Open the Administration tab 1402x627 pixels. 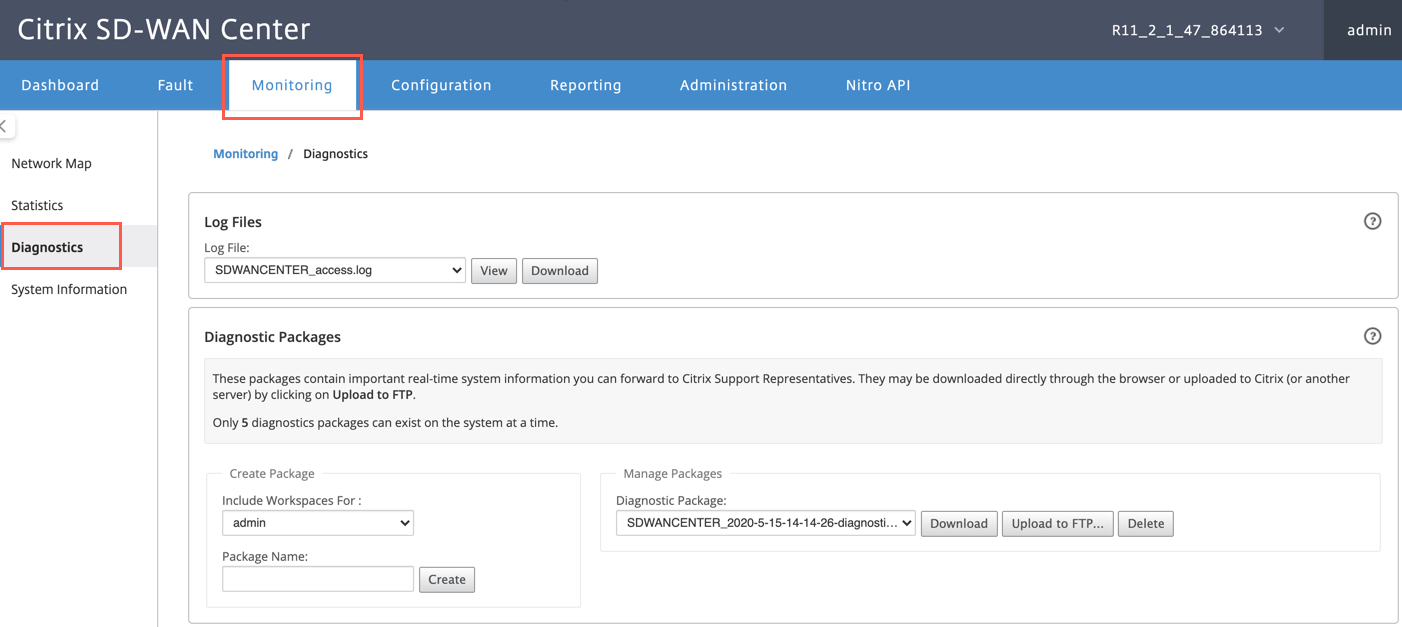coord(733,85)
